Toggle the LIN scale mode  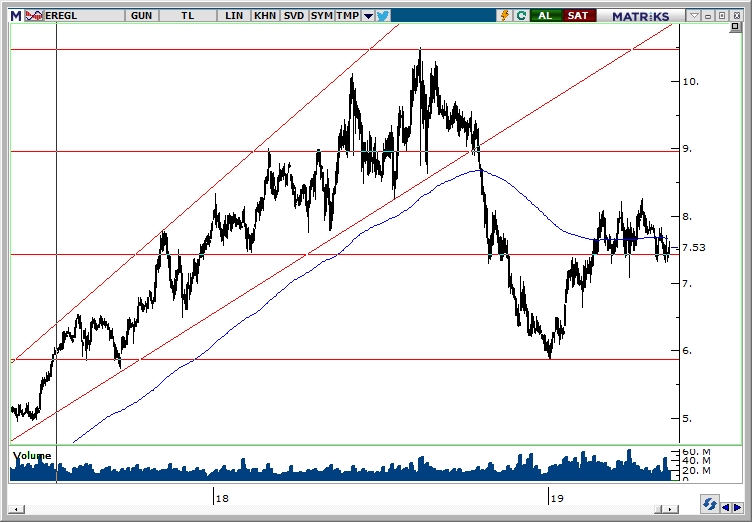click(234, 16)
